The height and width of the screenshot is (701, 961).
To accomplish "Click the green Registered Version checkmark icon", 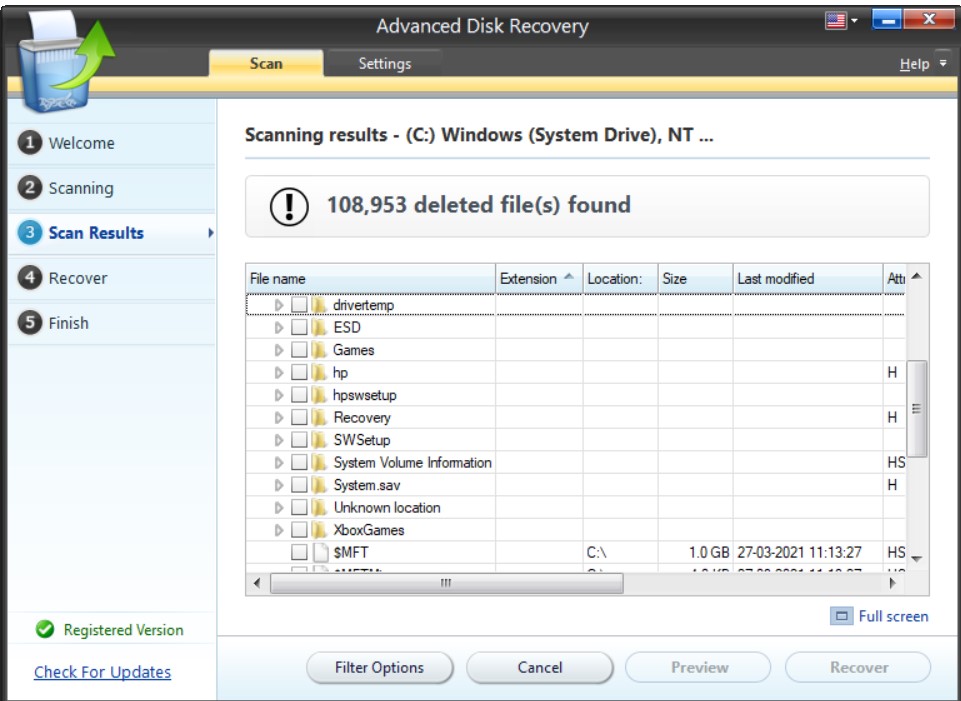I will click(x=44, y=630).
